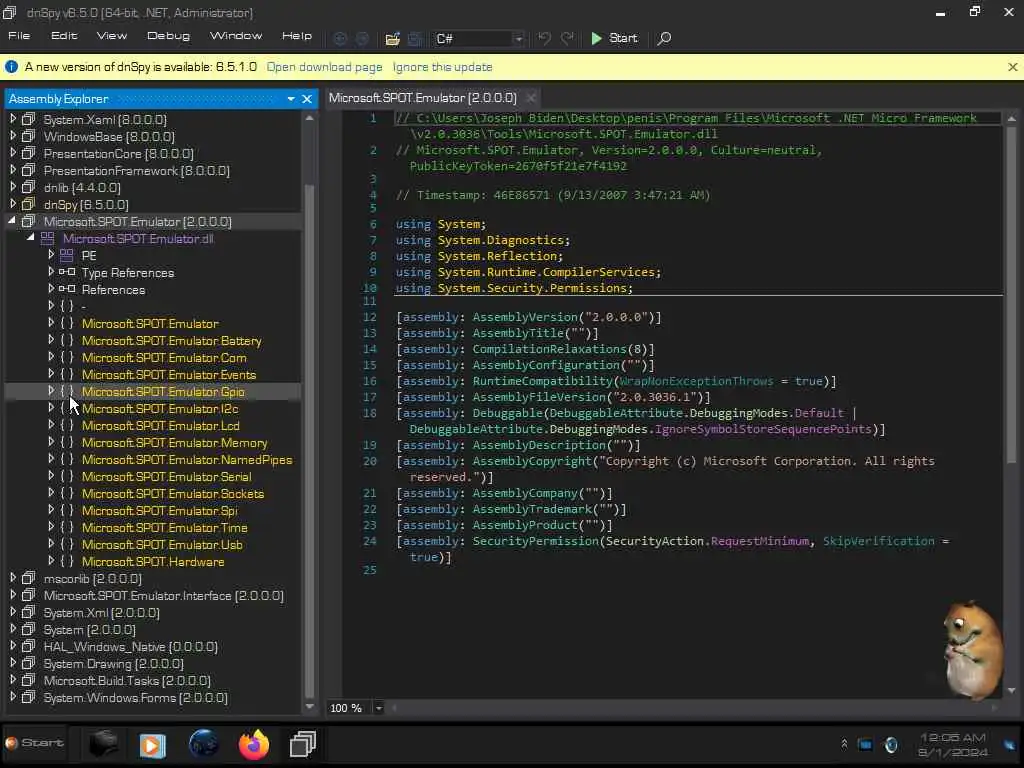Click the globe browser taskbar icon
The image size is (1024, 768).
pos(203,744)
